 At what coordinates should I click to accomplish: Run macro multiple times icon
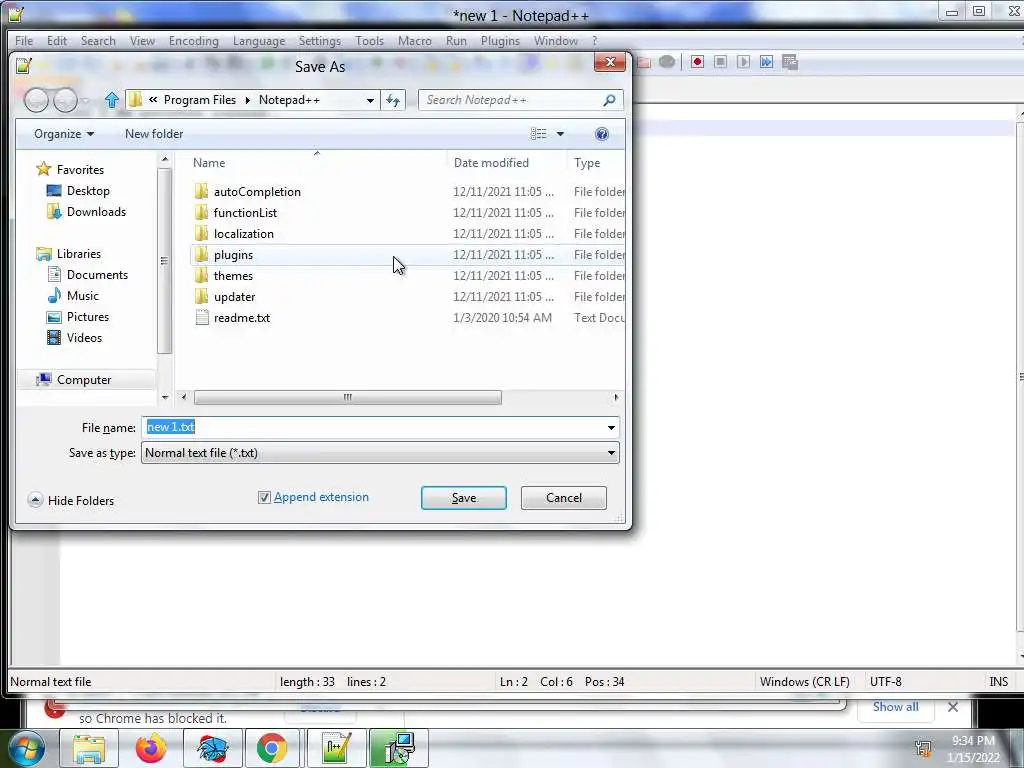pos(767,62)
